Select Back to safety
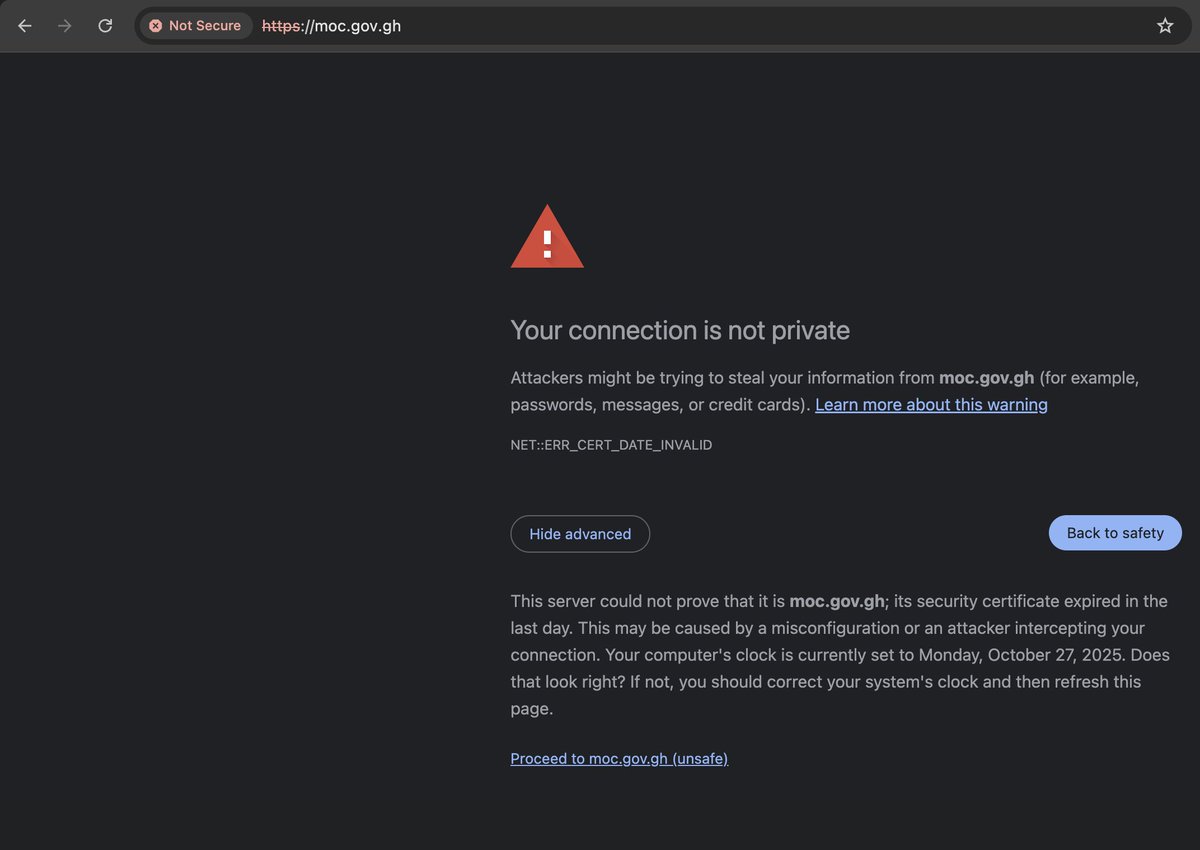This screenshot has height=850, width=1200. coord(1114,533)
